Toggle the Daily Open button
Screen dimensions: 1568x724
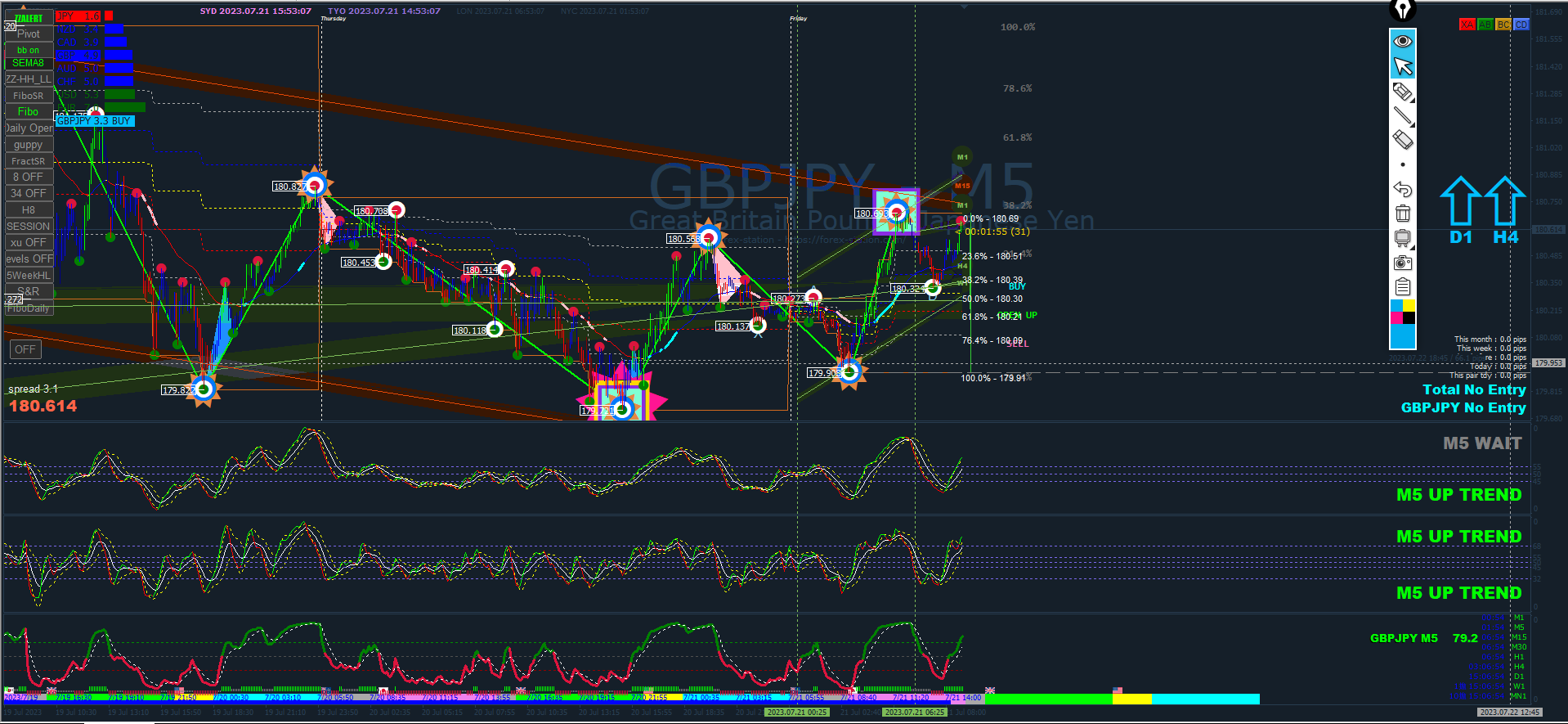click(x=29, y=128)
